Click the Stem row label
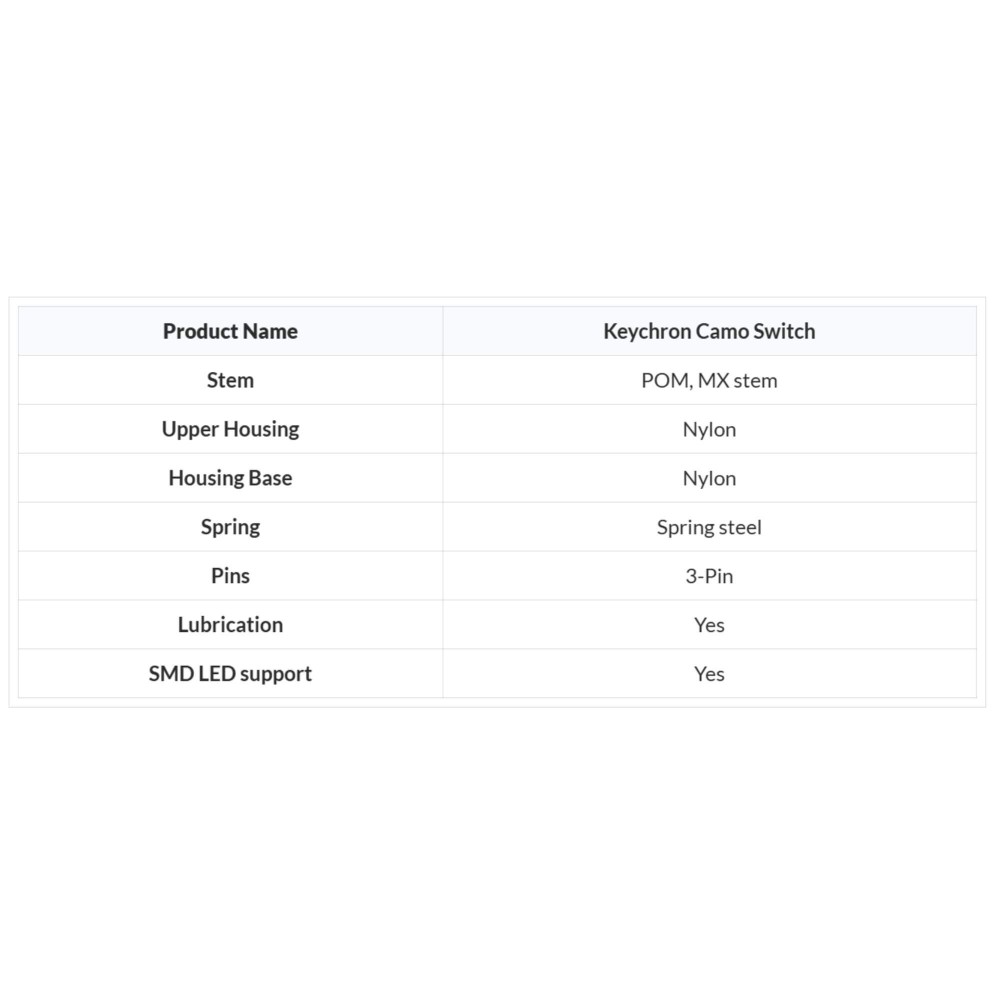 (x=230, y=380)
